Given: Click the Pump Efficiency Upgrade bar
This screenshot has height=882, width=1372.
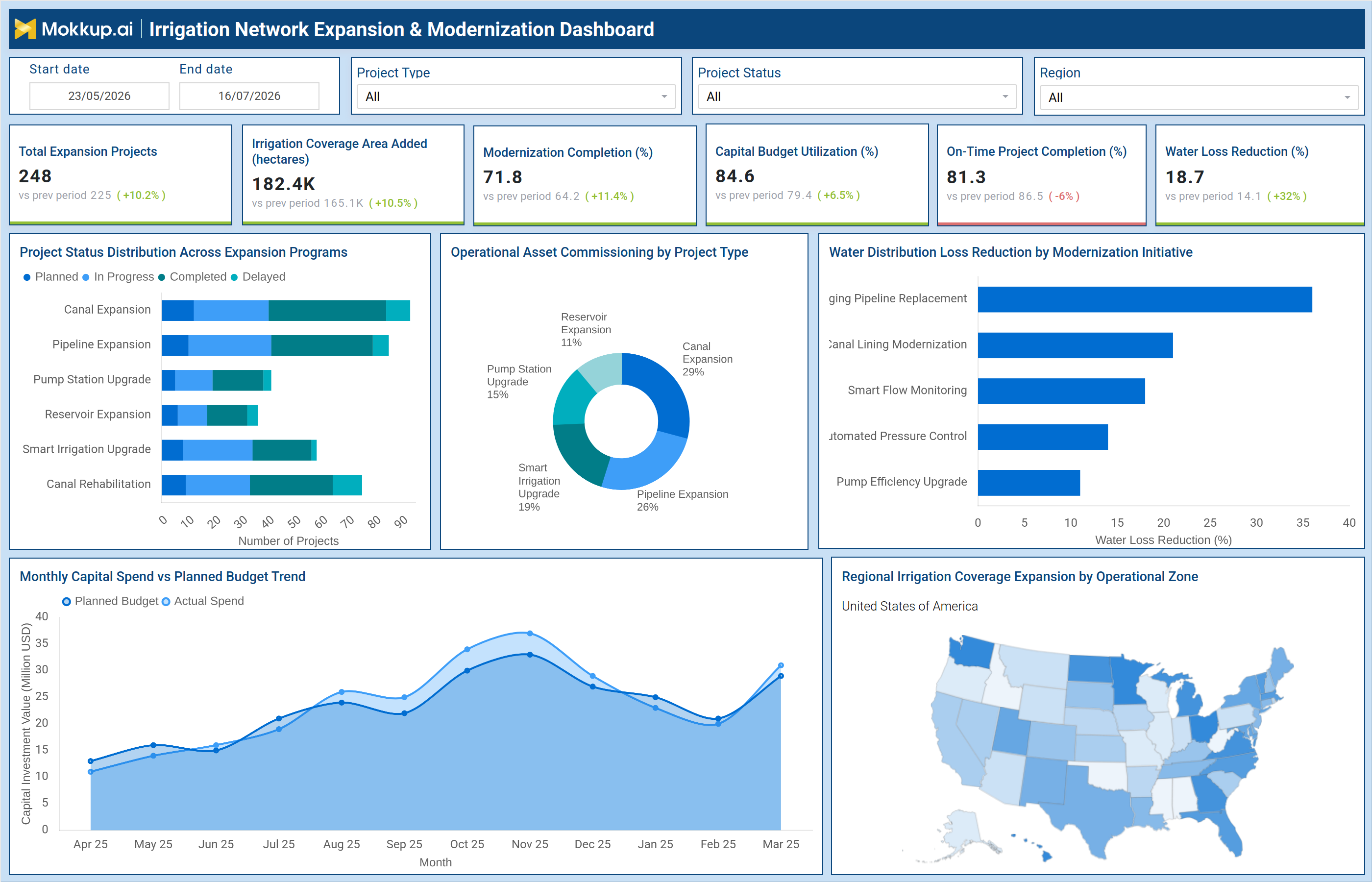Looking at the screenshot, I should [1029, 483].
